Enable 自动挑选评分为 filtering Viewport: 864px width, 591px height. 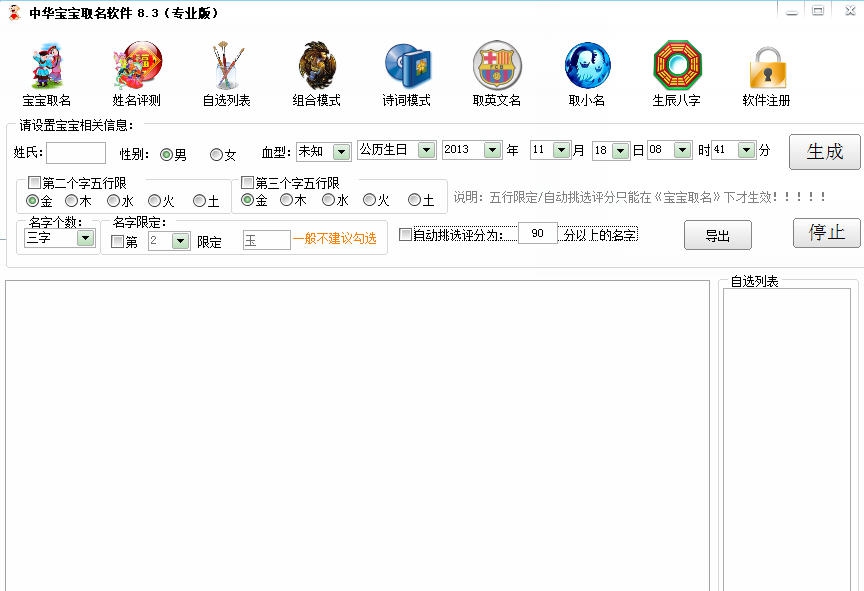click(x=404, y=234)
